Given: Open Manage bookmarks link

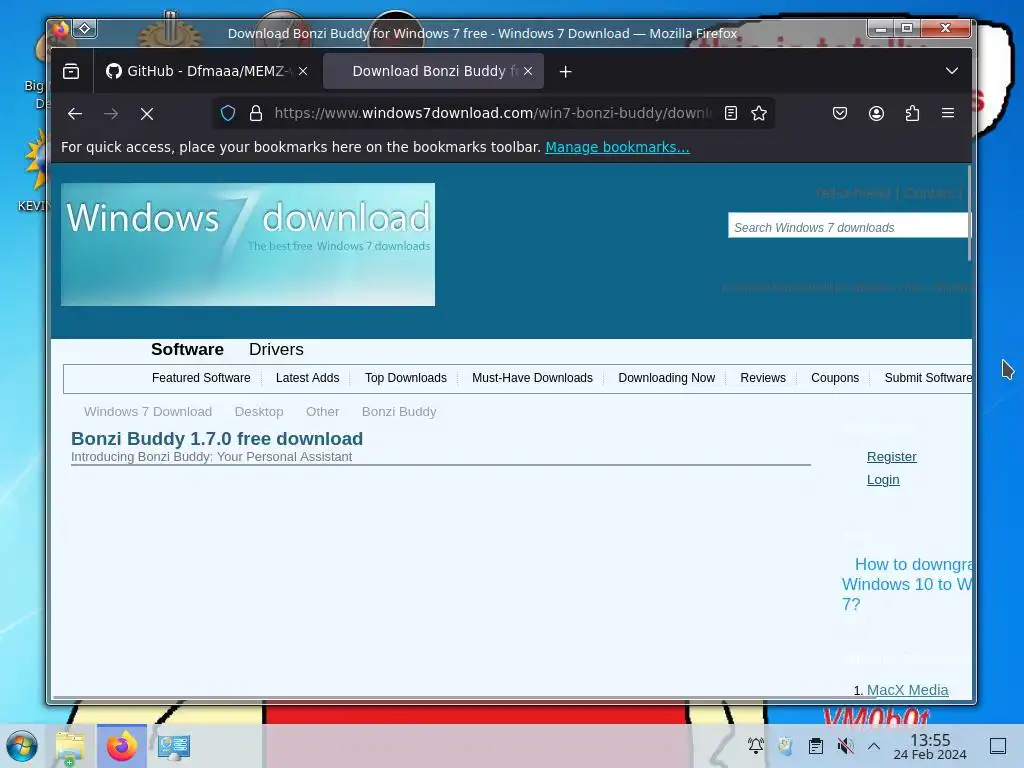Looking at the screenshot, I should click(x=617, y=147).
